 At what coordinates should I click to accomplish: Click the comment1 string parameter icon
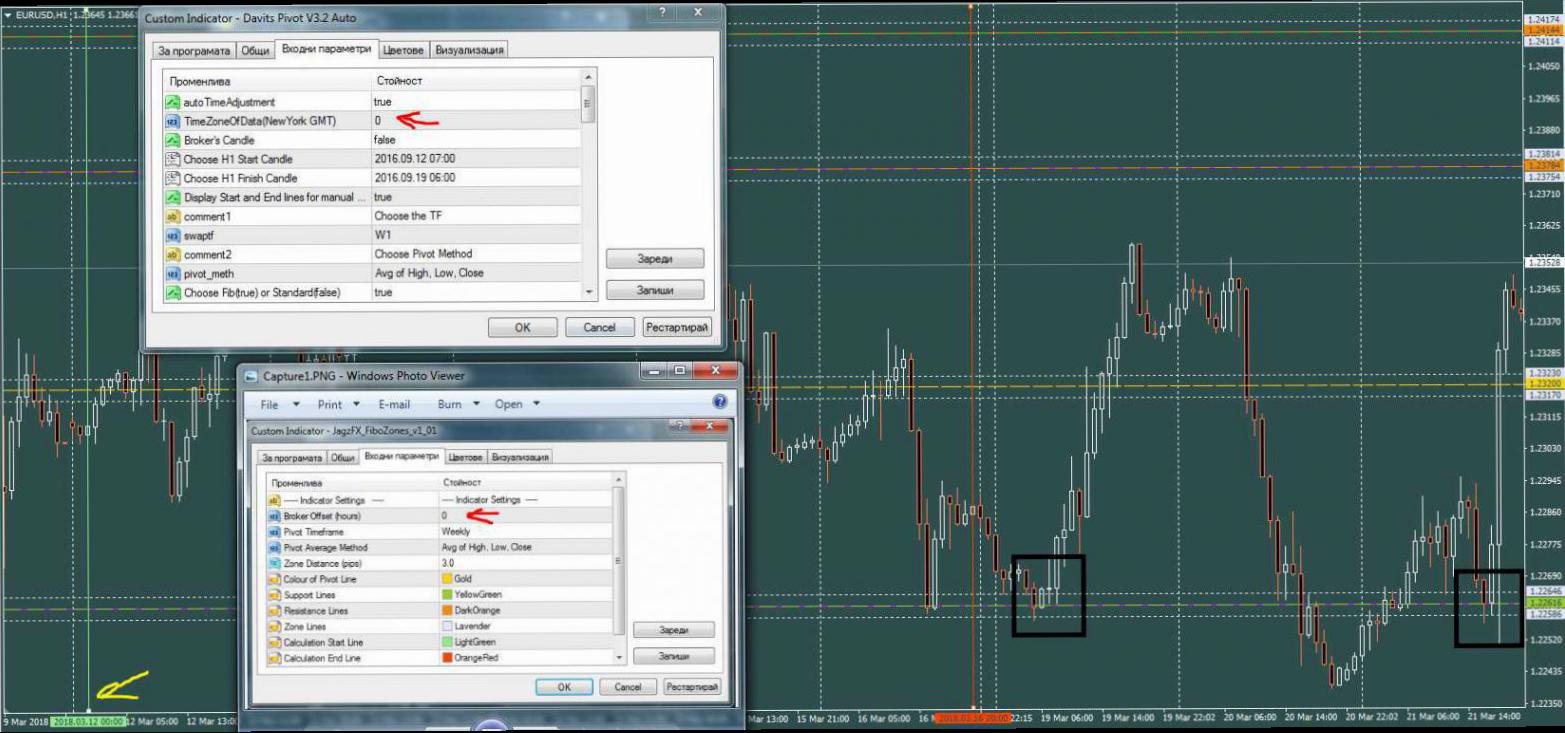click(172, 216)
